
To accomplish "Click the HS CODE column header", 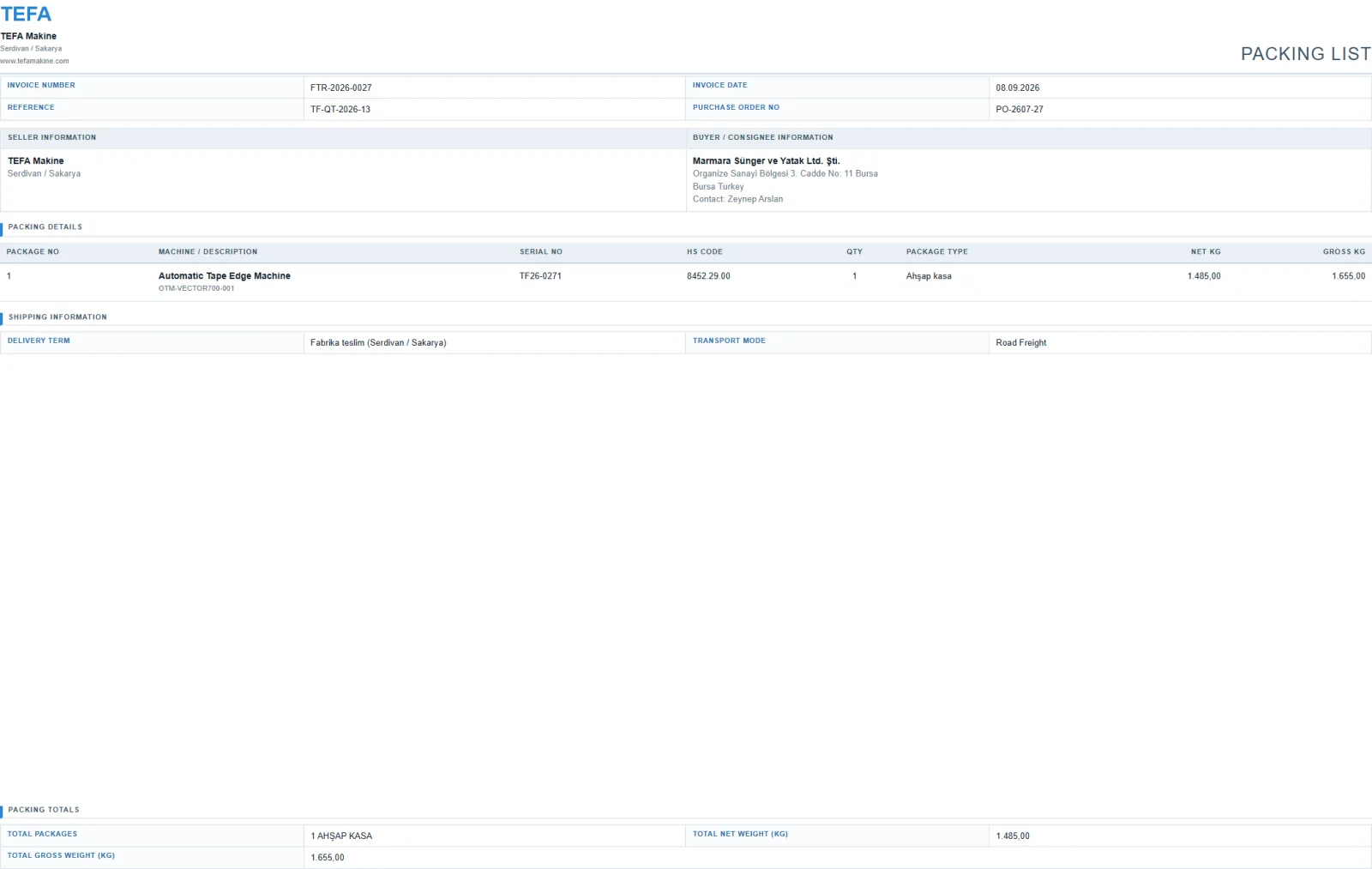I will 705,251.
